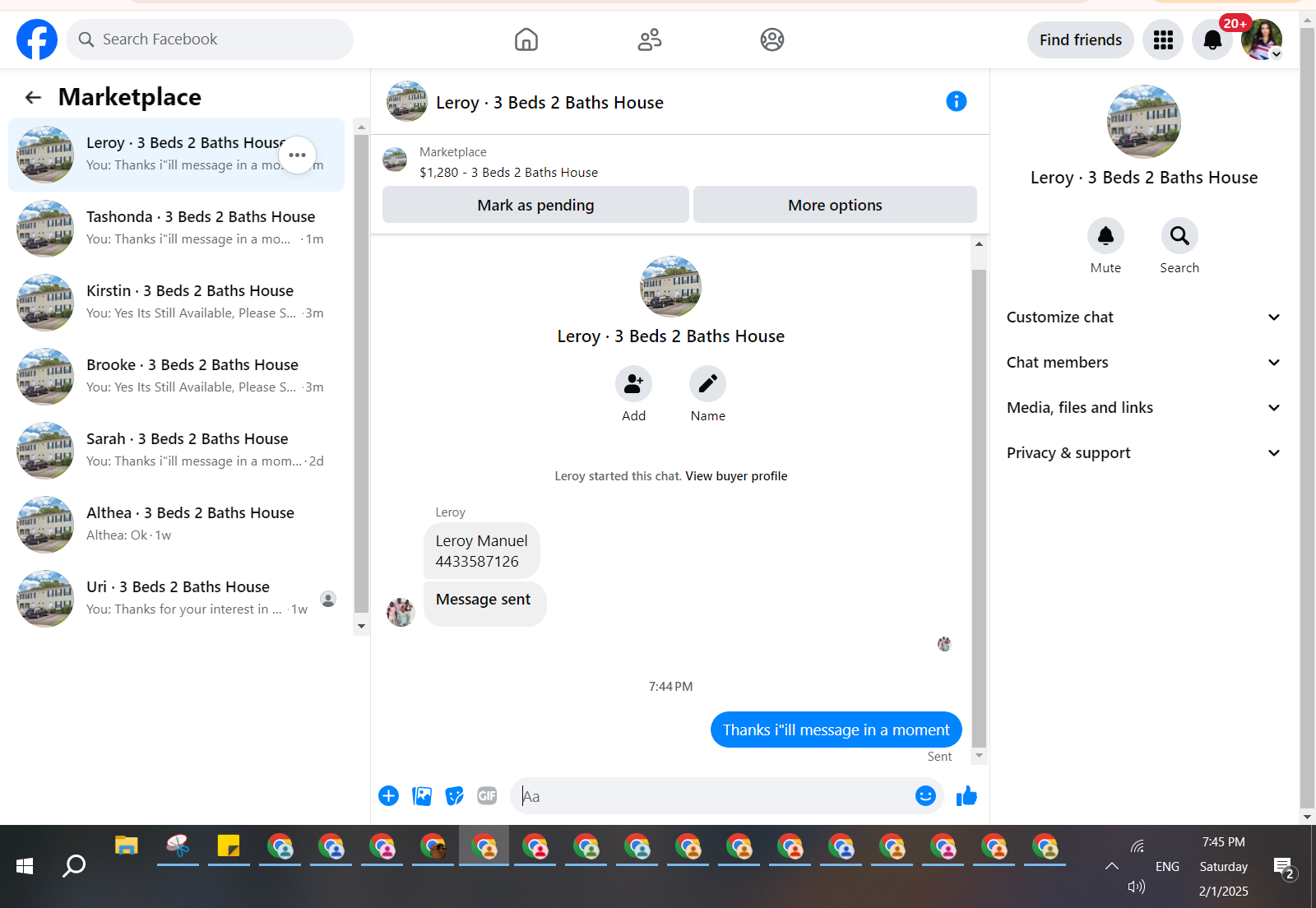Viewport: 1316px width, 908px height.
Task: Open the $1,280 listing title link
Action: pyautogui.click(x=508, y=172)
